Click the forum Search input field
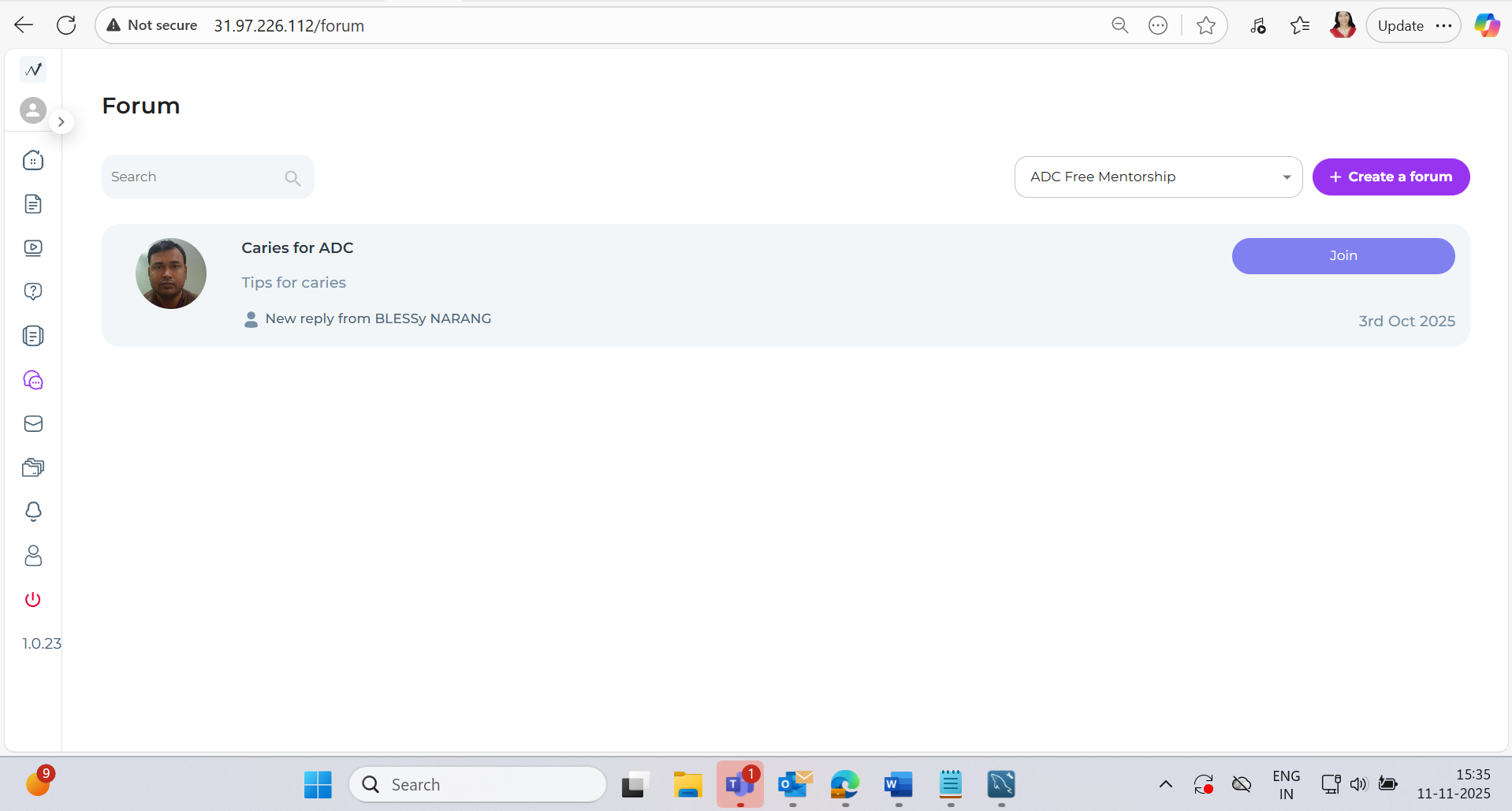Viewport: 1512px width, 811px height. tap(197, 177)
